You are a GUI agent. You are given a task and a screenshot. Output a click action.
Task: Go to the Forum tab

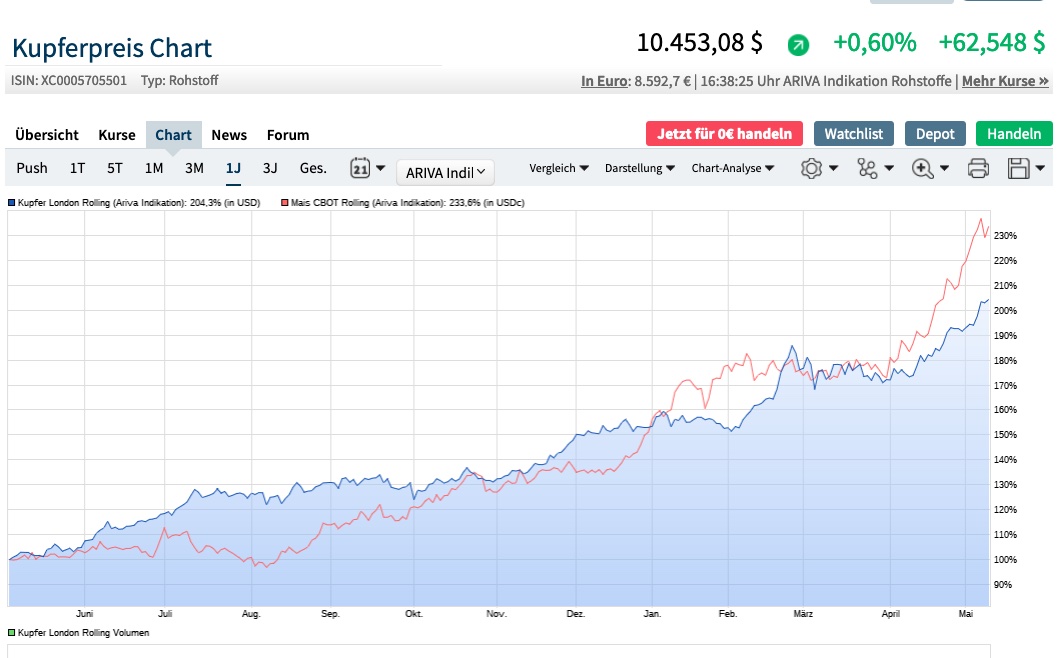287,135
